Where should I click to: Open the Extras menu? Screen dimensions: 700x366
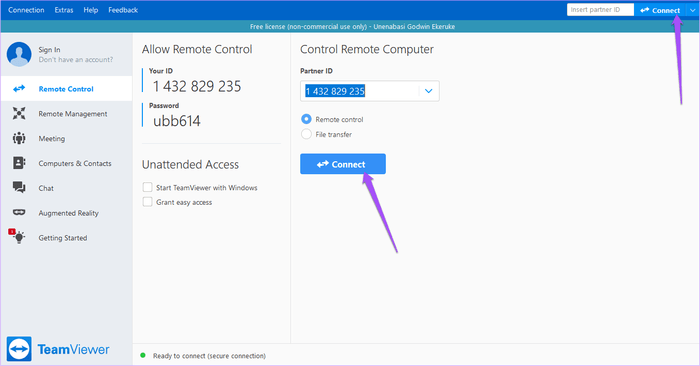click(64, 10)
